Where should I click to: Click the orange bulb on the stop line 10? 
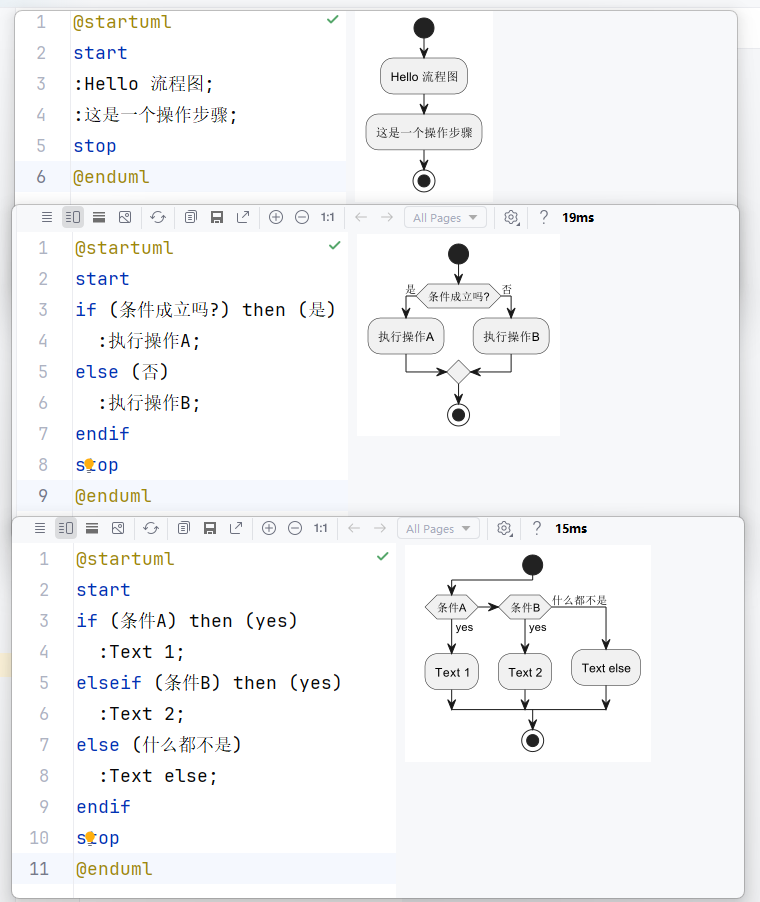click(90, 837)
